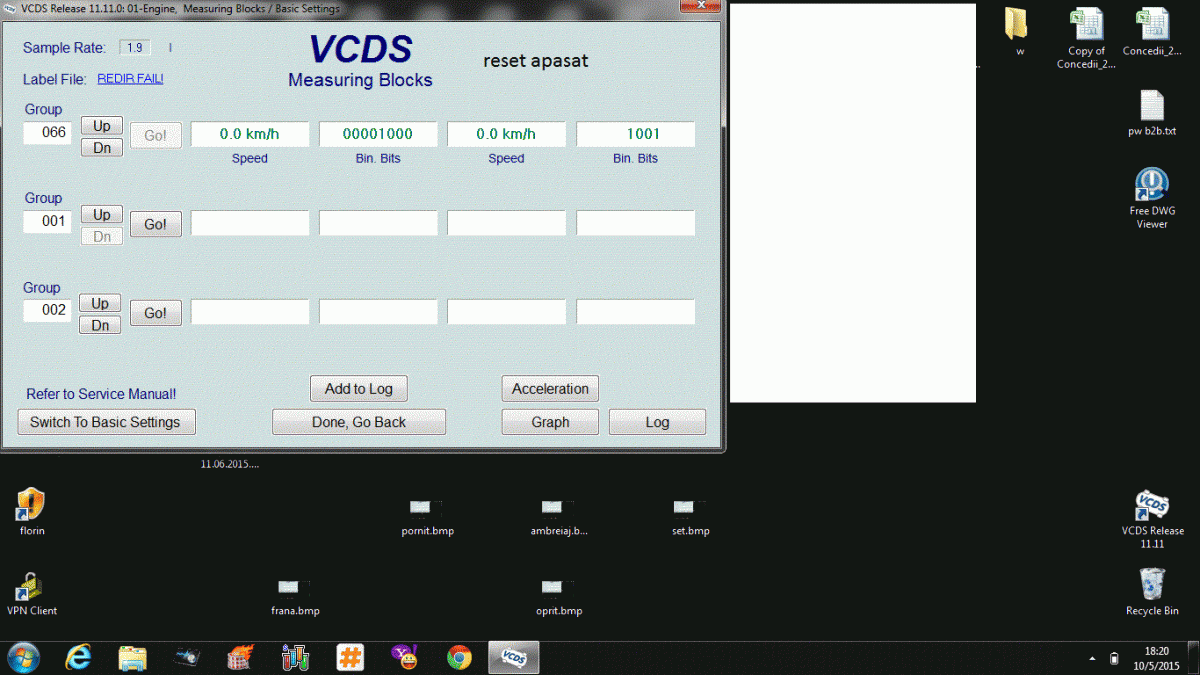Viewport: 1200px width, 675px height.
Task: Open the orange hash icon app on the taskbar
Action: click(x=350, y=657)
